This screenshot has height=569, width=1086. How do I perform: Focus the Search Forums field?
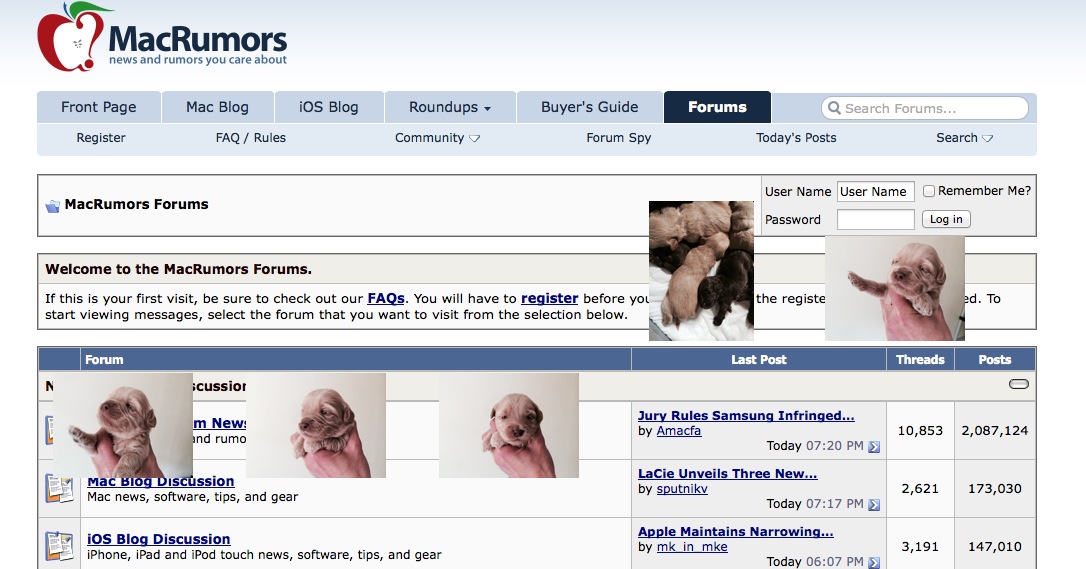(x=925, y=108)
